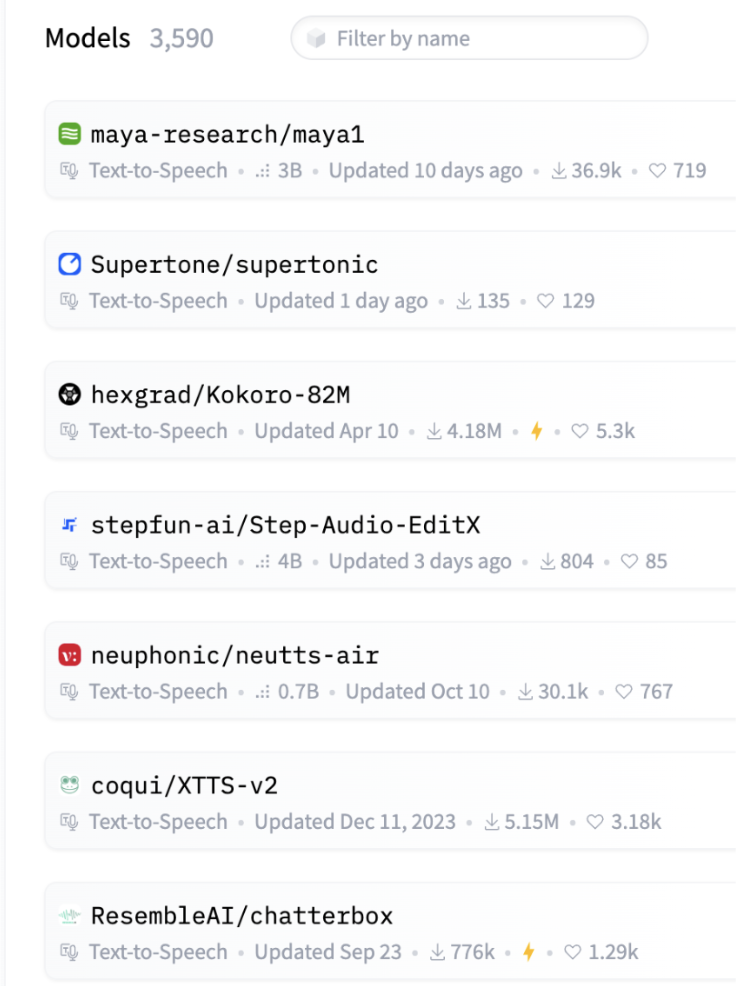Click the Filter by name input field
This screenshot has width=736, height=986.
[480, 39]
